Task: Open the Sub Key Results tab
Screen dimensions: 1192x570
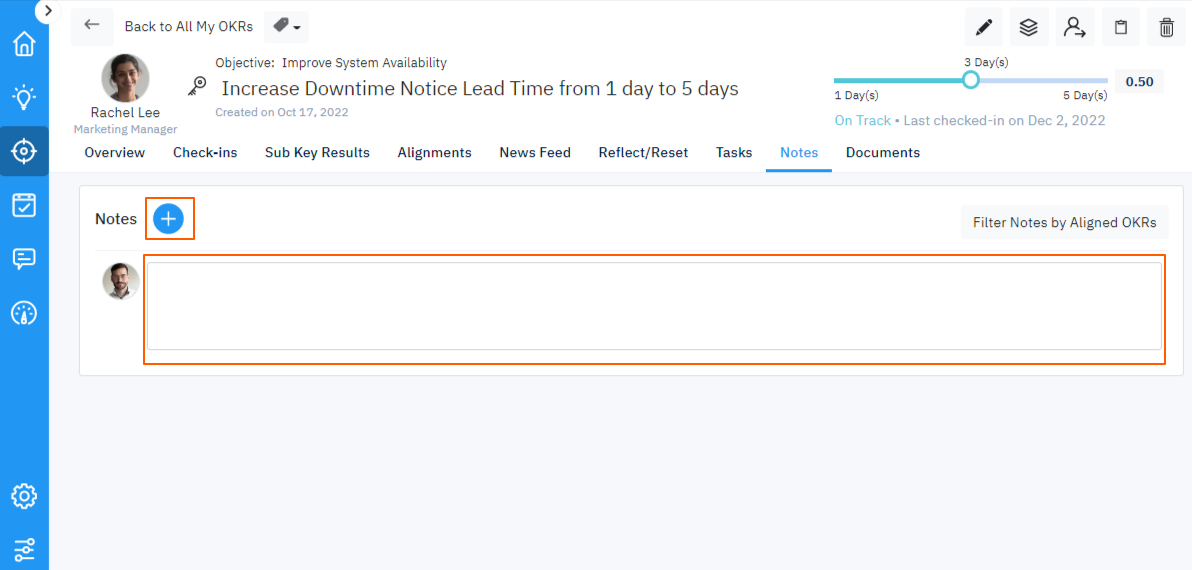Action: pyautogui.click(x=317, y=153)
